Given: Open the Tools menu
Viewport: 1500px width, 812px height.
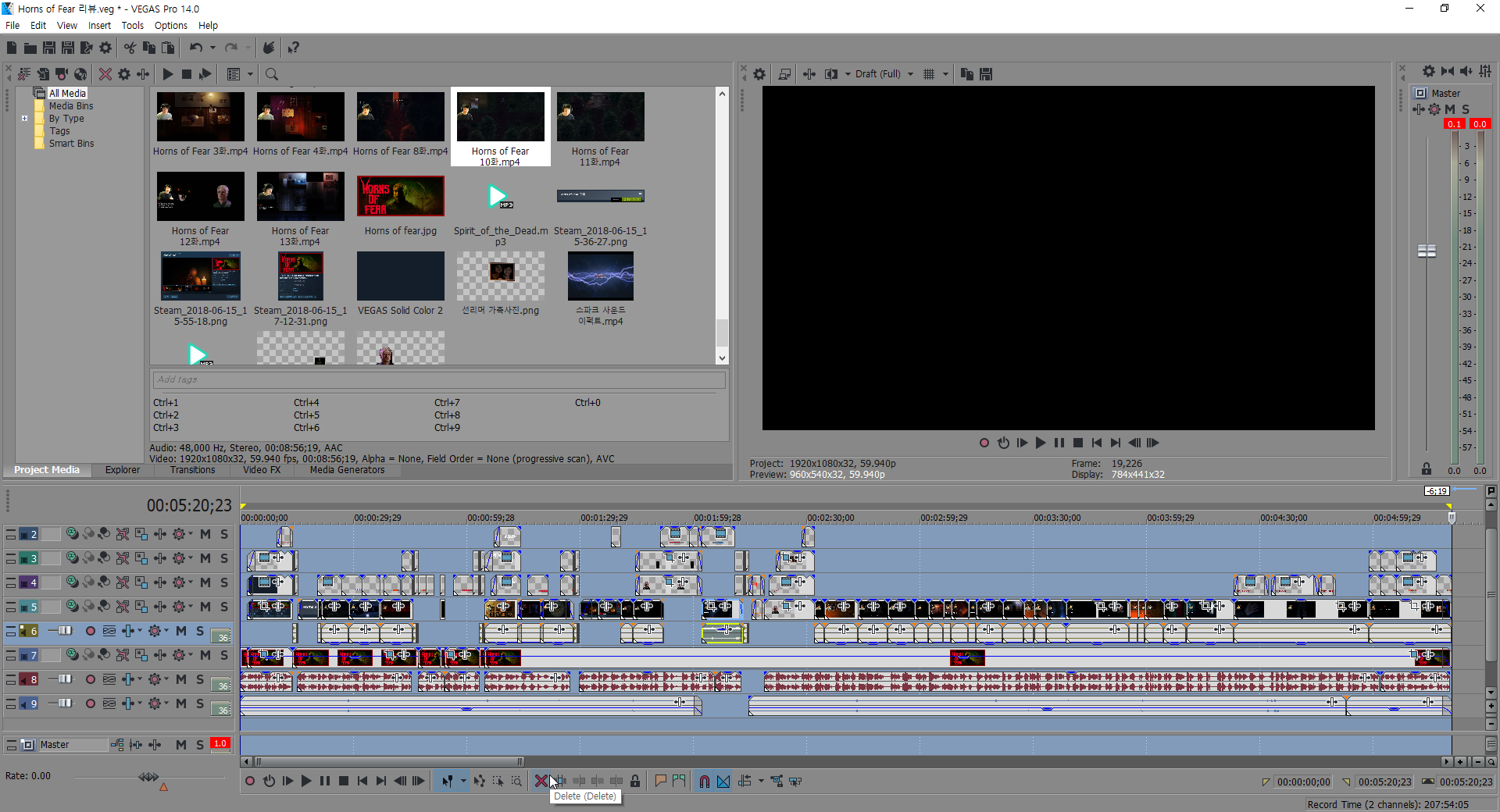Looking at the screenshot, I should click(132, 26).
